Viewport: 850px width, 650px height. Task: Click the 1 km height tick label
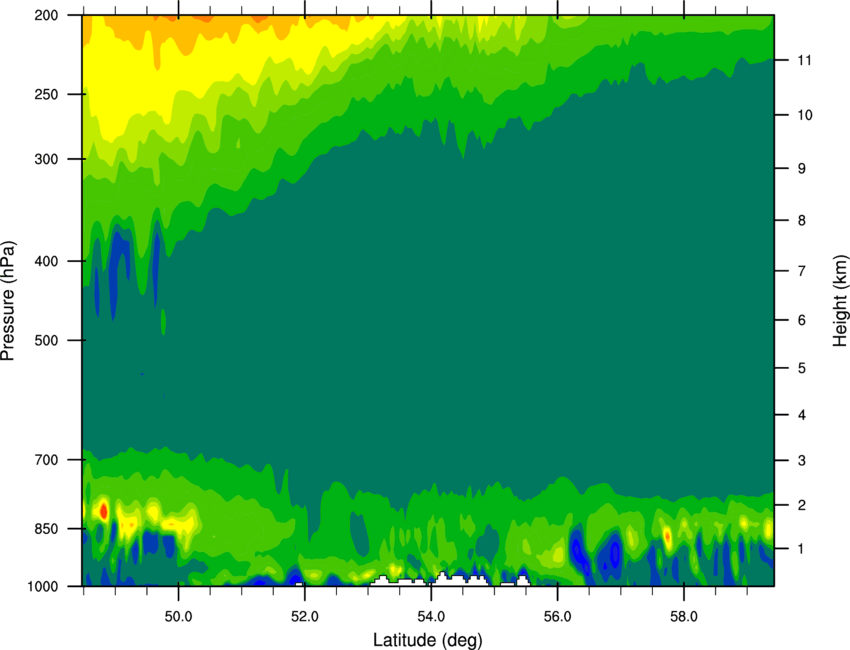802,549
